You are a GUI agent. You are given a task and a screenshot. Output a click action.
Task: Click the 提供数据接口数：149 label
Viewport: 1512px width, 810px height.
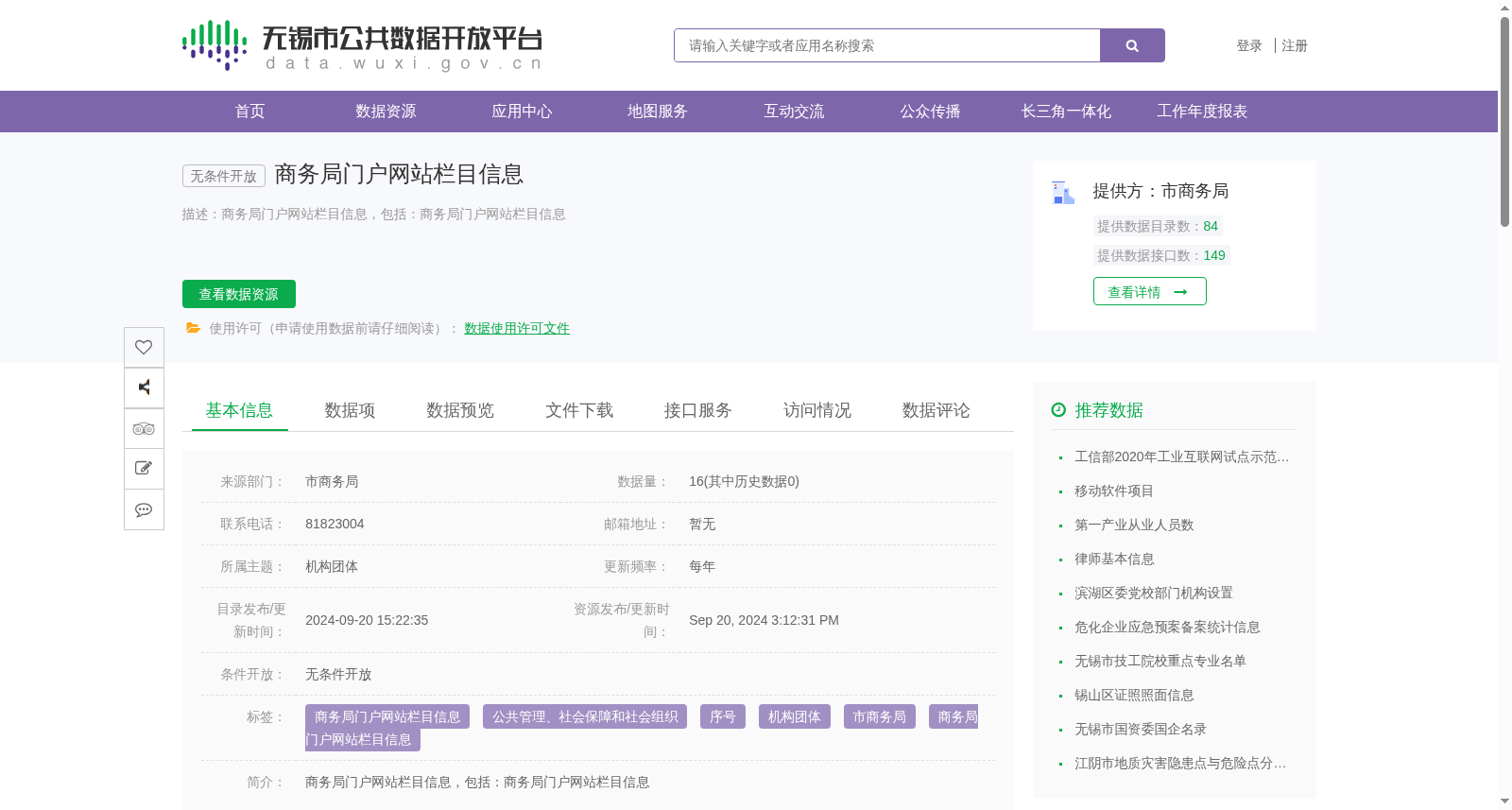coord(1161,255)
